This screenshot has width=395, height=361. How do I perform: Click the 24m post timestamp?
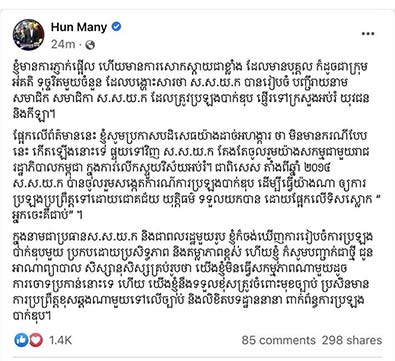click(63, 45)
